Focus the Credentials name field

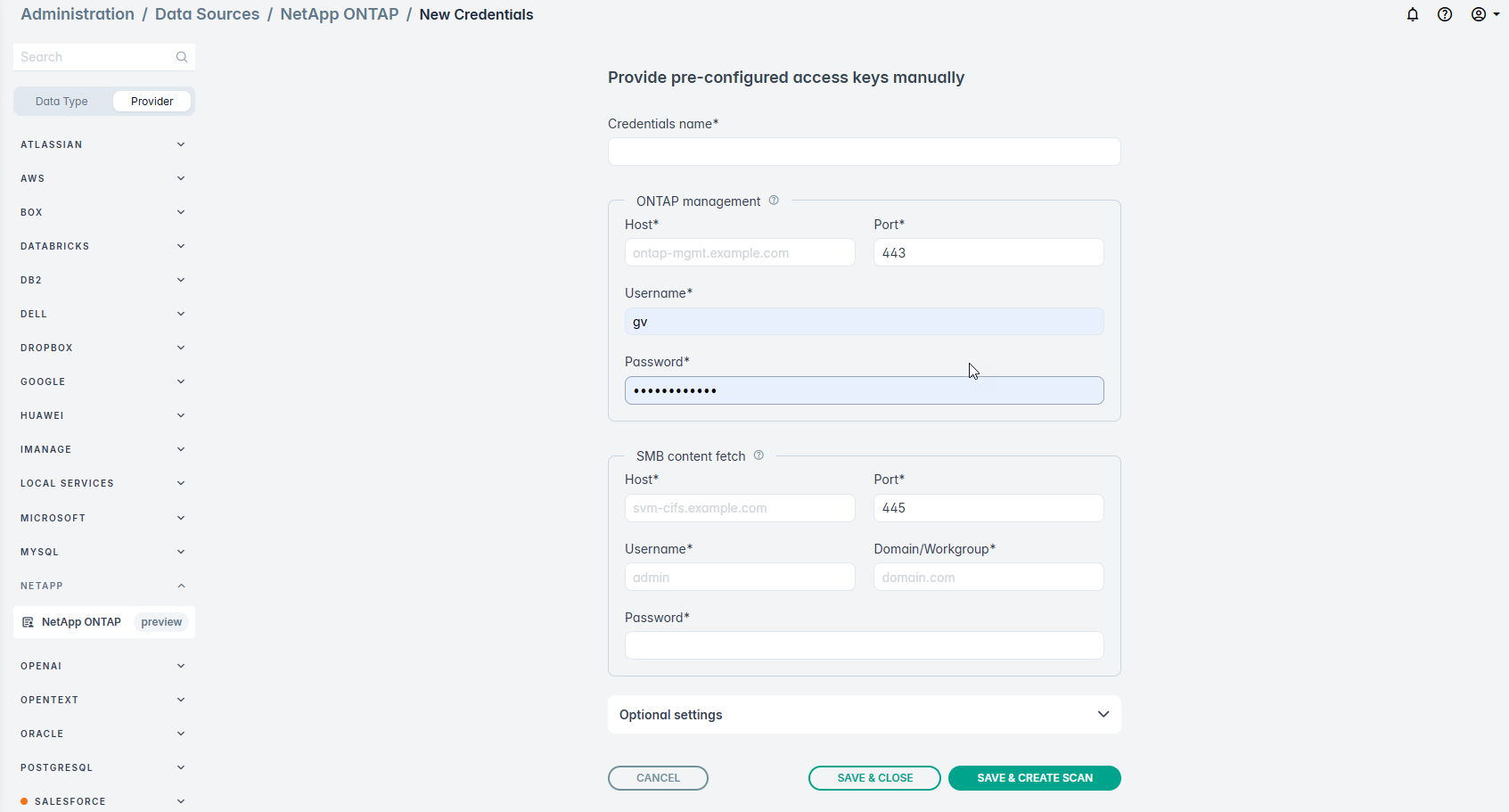864,152
